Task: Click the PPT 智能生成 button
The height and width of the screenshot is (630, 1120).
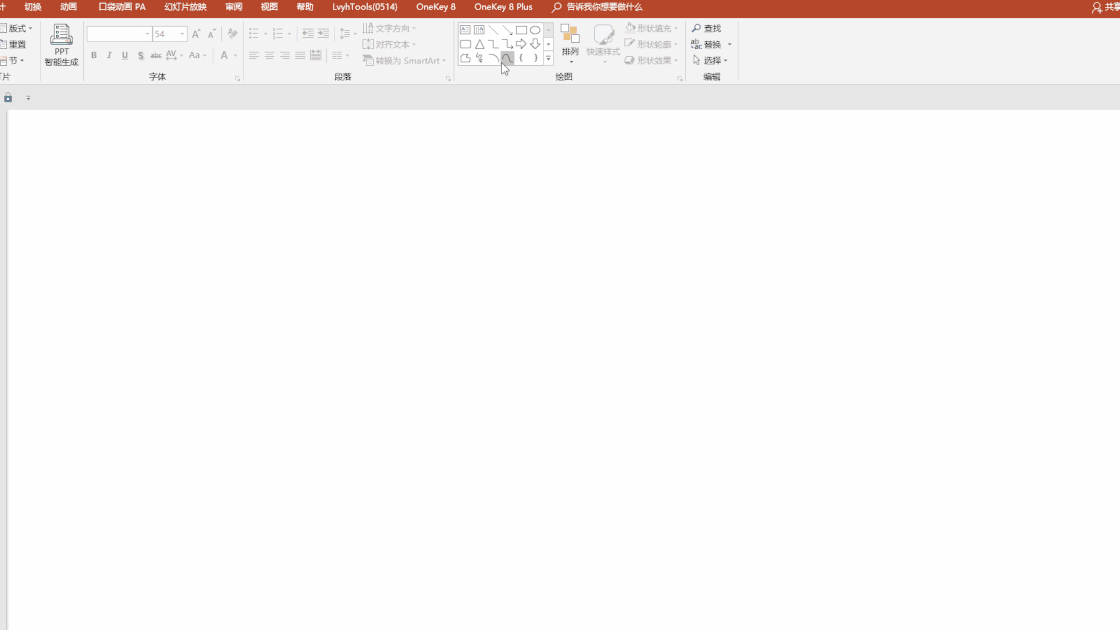Action: (x=61, y=46)
